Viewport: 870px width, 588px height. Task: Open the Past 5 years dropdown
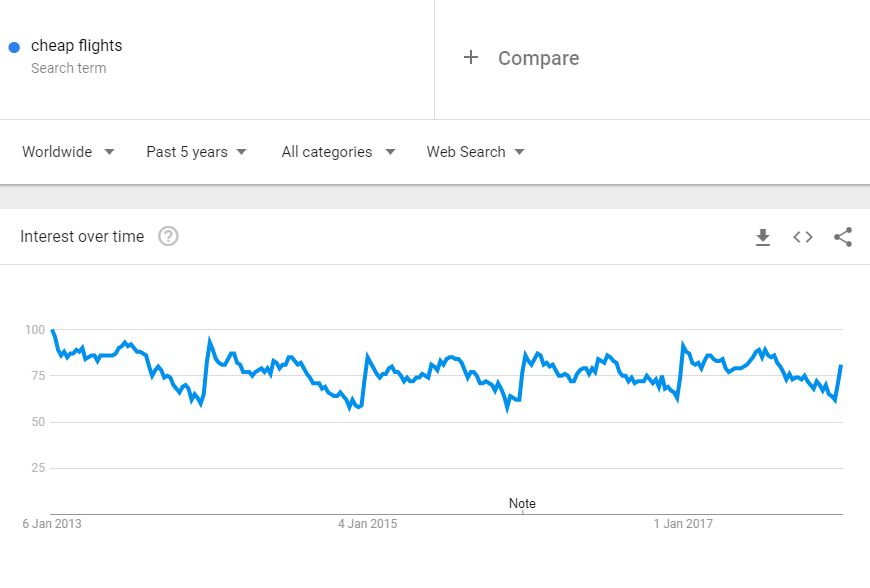(196, 152)
